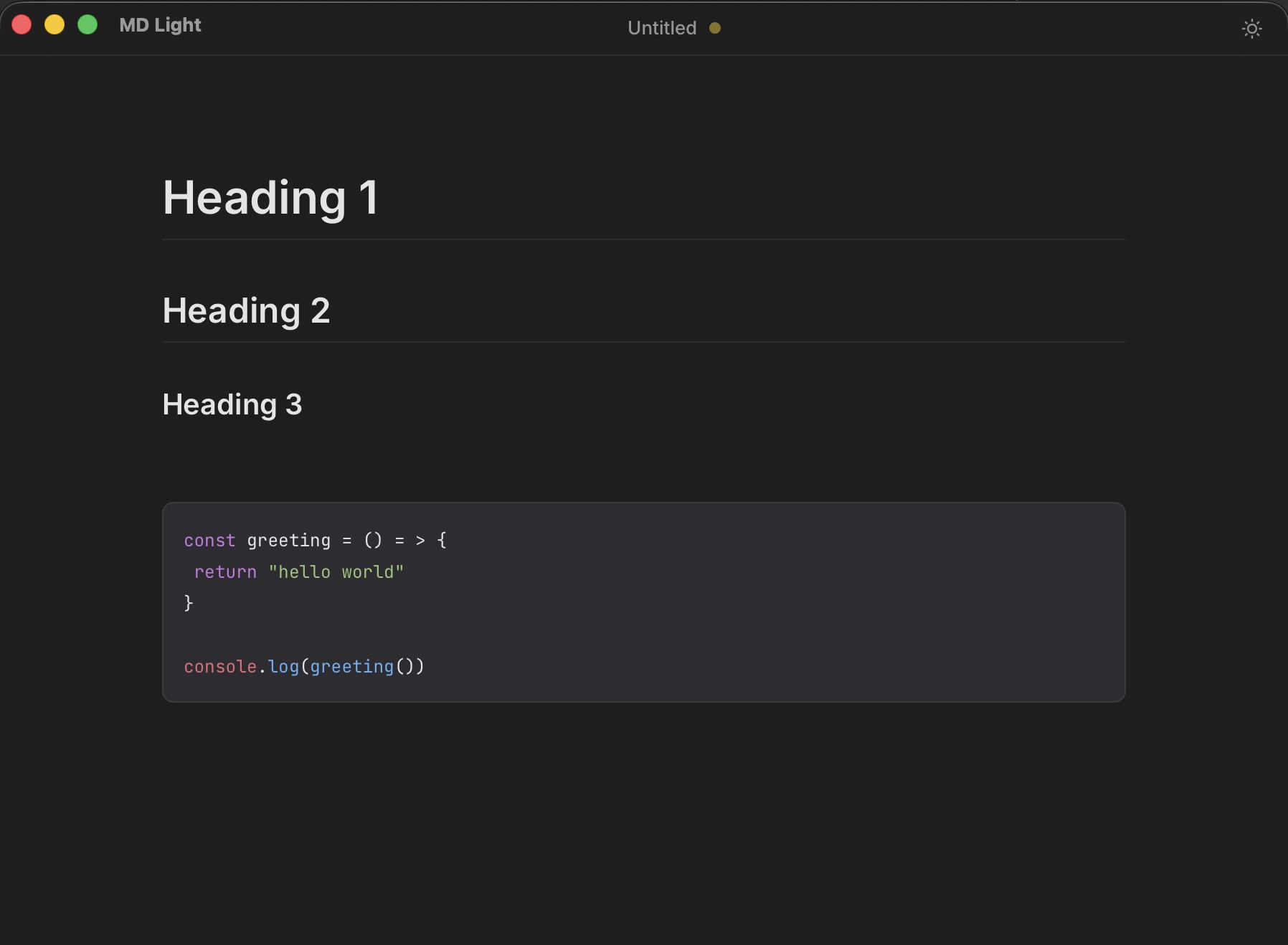Click the unsaved changes dot beside Untitled
The image size is (1288, 945).
click(714, 28)
